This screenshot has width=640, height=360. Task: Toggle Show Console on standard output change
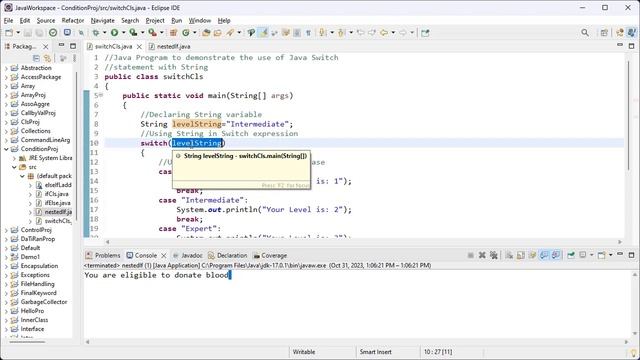coord(544,255)
